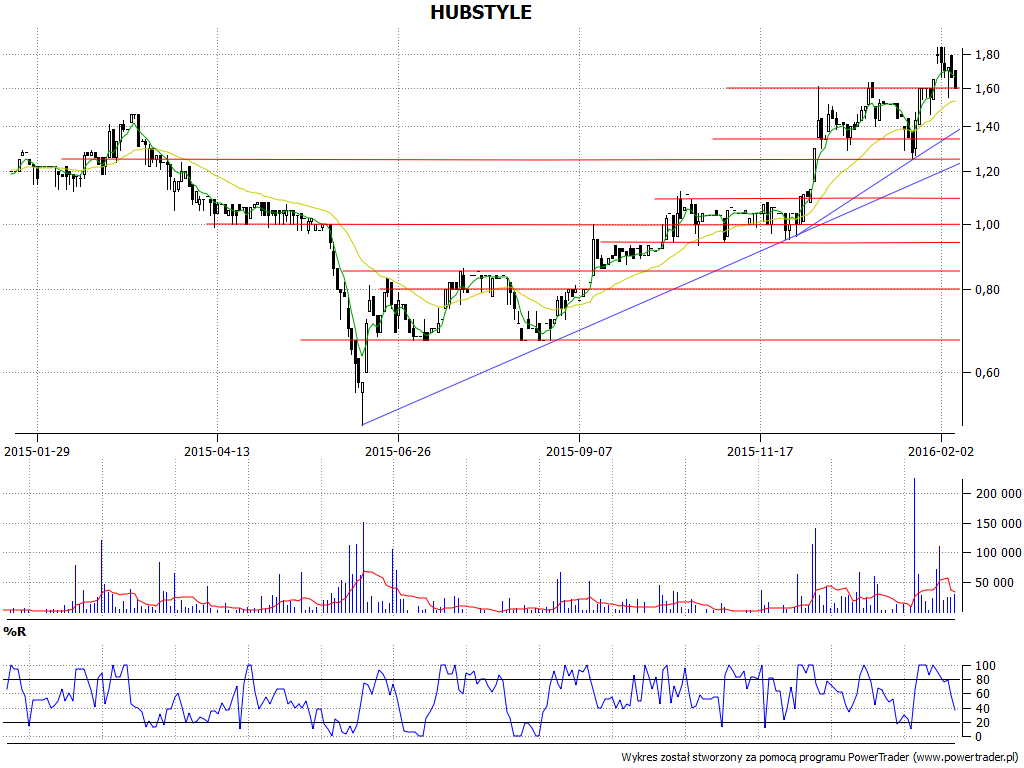
Task: Click the 2016-02-02 date label
Action: click(940, 451)
